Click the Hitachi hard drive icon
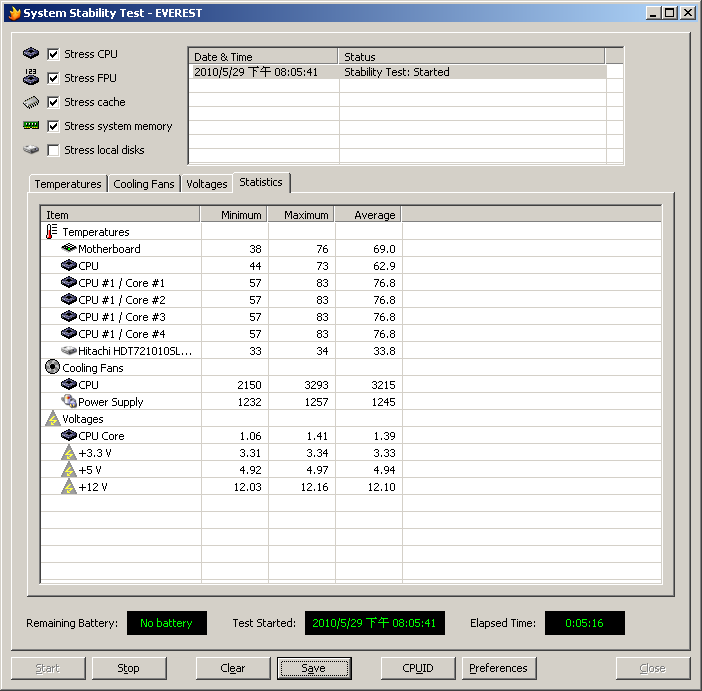 69,351
